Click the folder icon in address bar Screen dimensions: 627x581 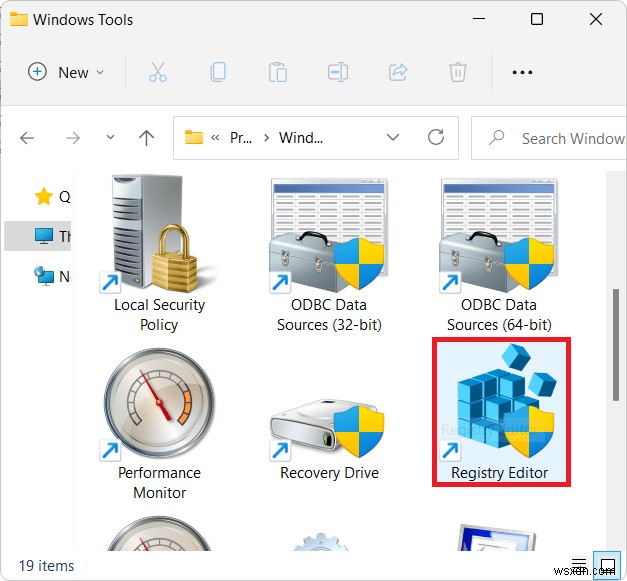[x=194, y=138]
